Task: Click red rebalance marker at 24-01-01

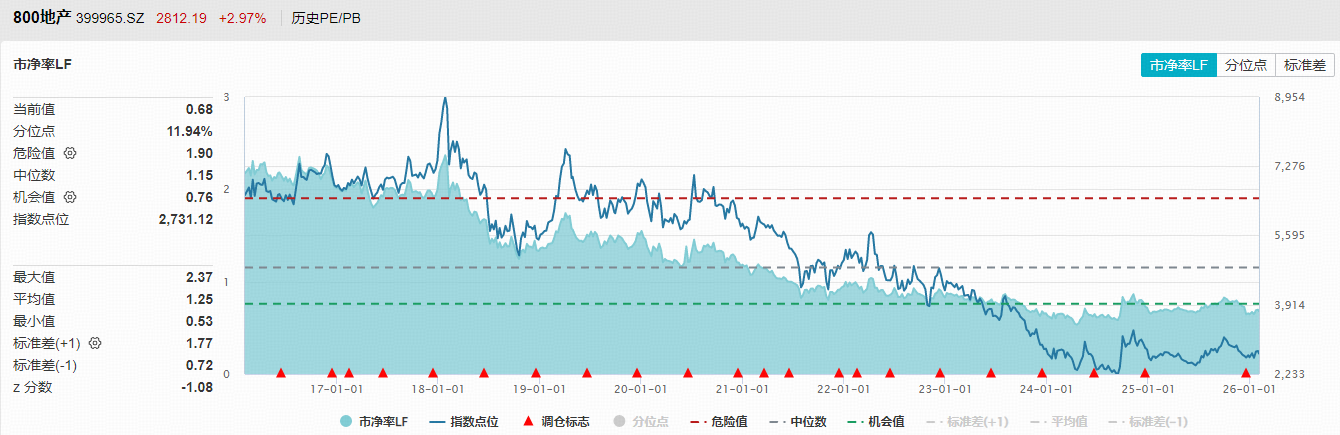Action: click(x=1042, y=373)
